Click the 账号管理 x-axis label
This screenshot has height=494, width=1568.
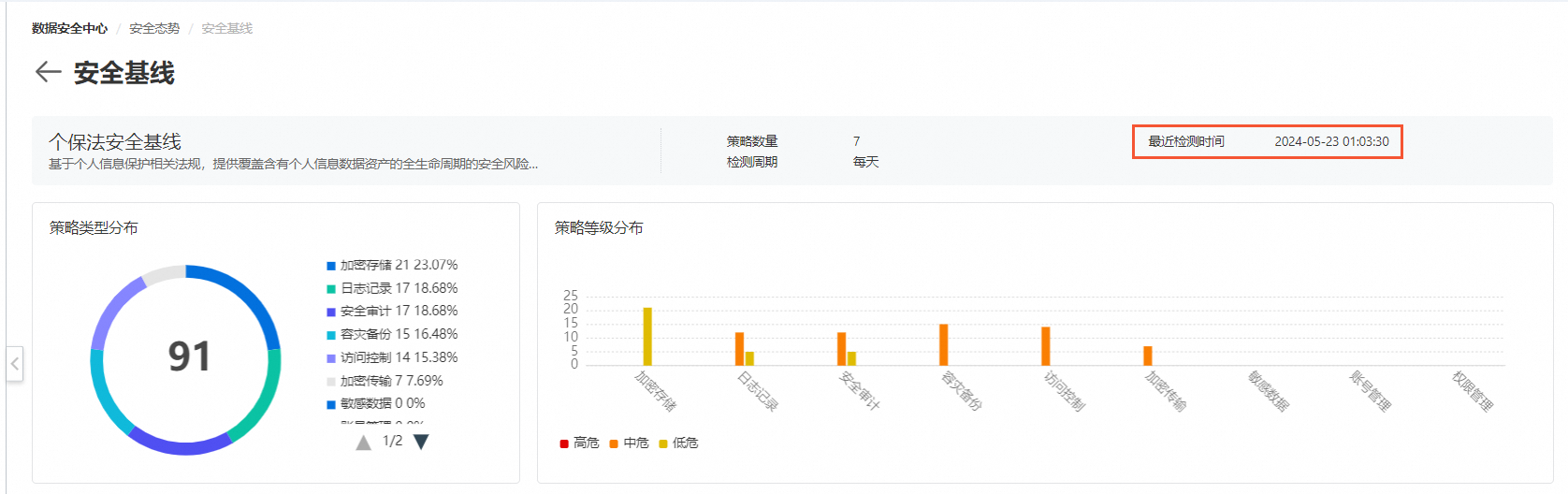(x=1370, y=391)
